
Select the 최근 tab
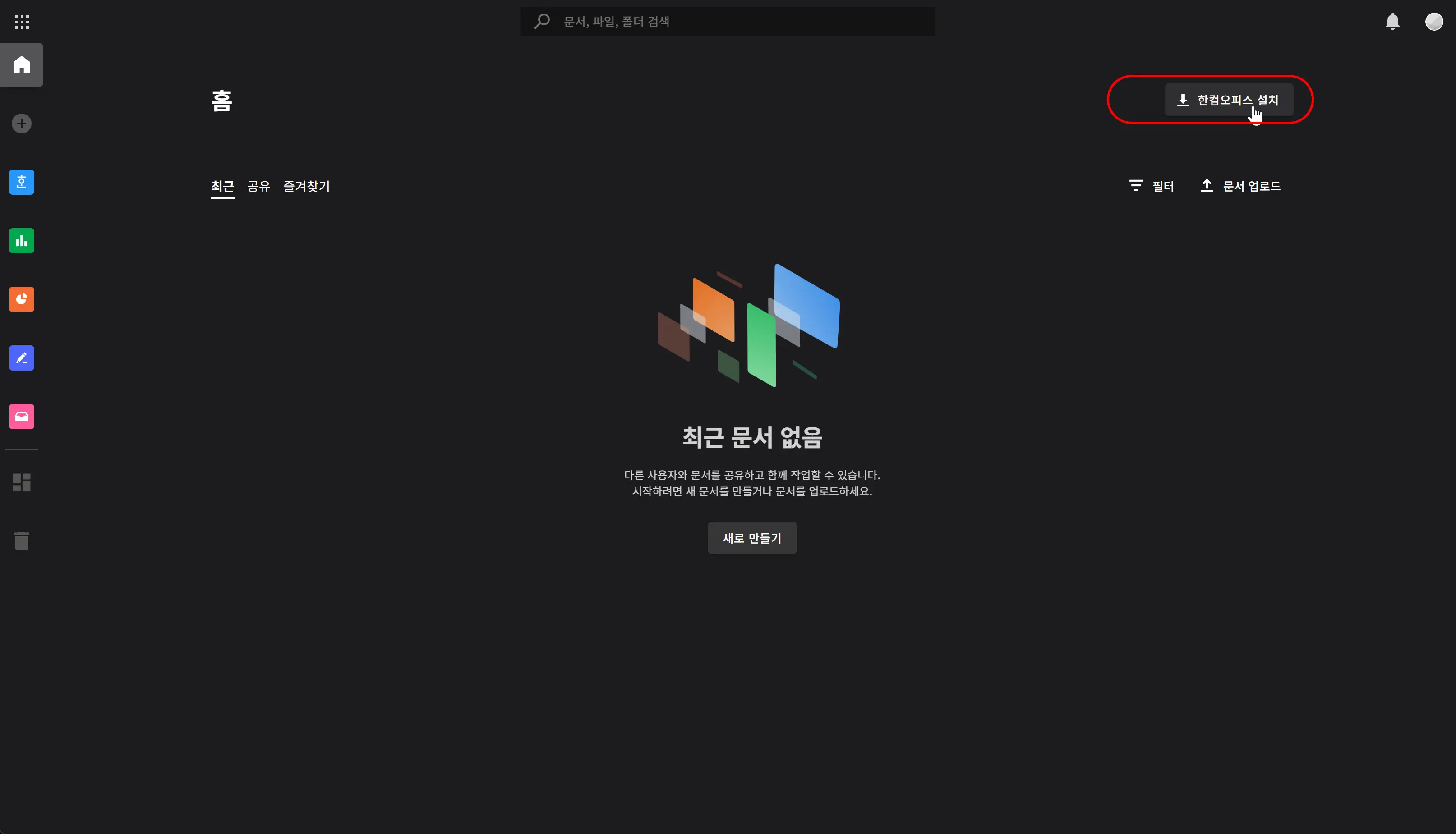(x=222, y=187)
